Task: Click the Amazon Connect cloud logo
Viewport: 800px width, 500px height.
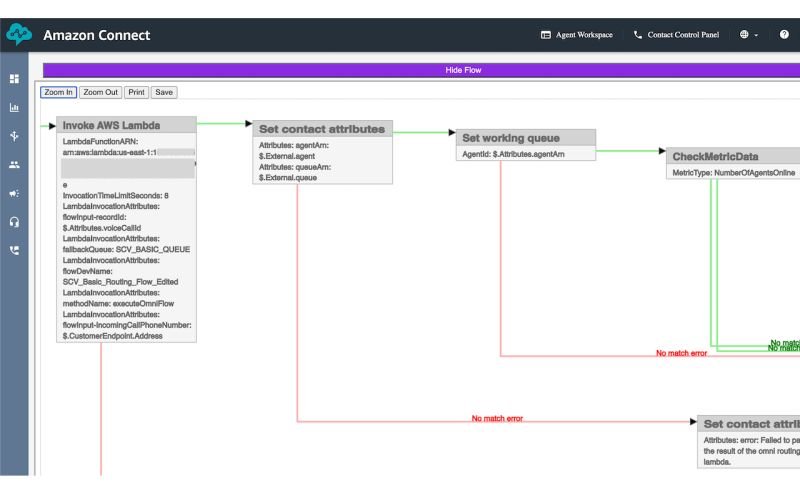Action: (19, 34)
